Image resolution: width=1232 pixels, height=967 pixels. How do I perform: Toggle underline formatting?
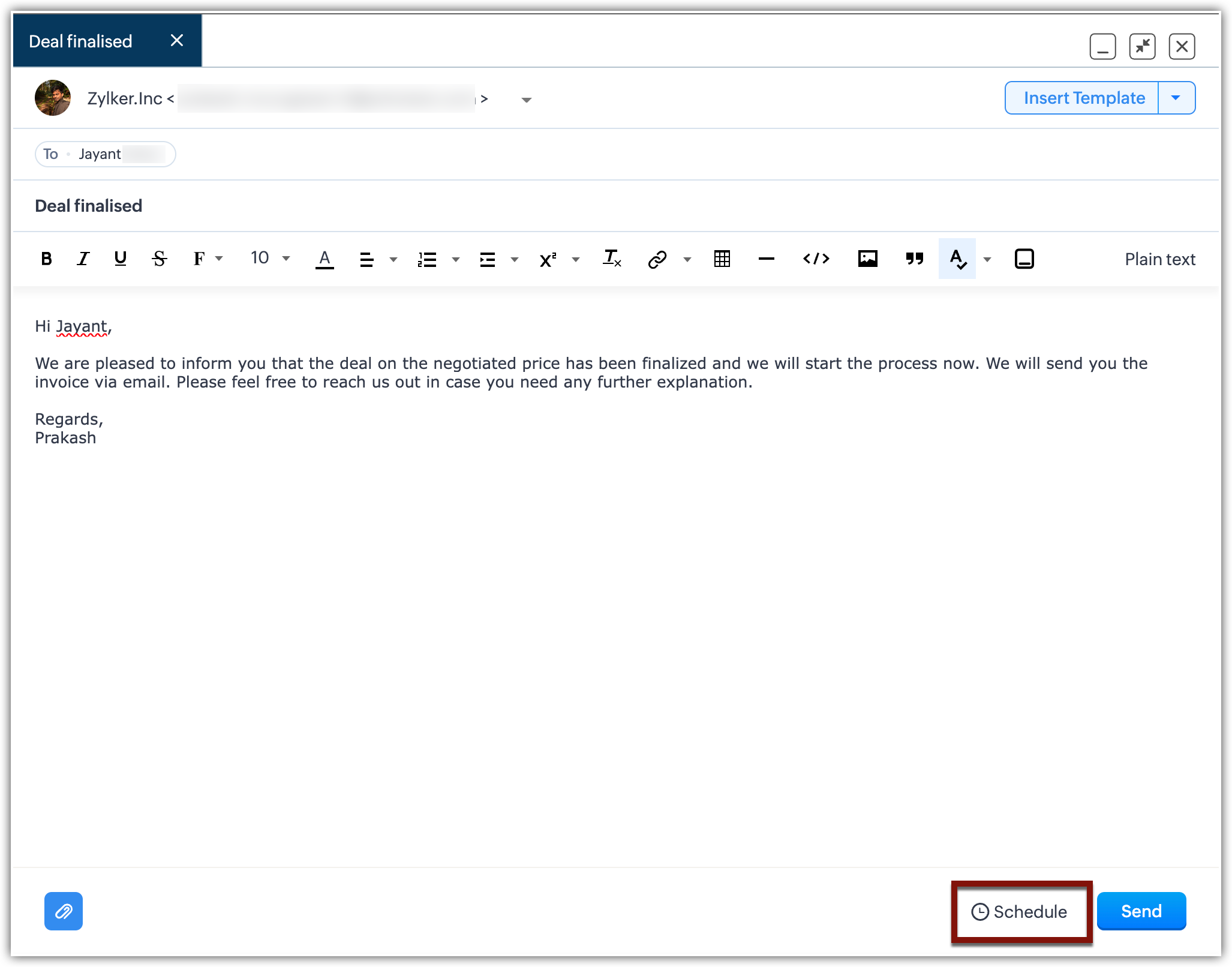[x=120, y=259]
